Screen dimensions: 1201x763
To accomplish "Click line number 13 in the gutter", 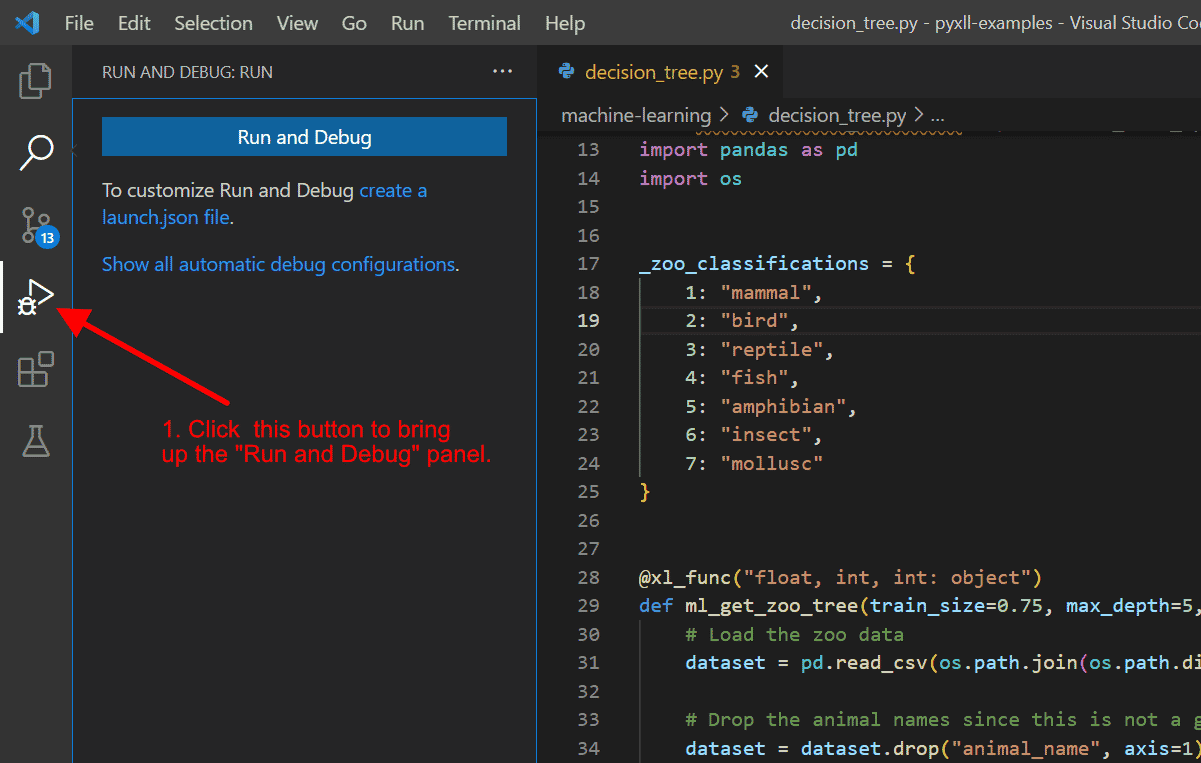I will (589, 150).
